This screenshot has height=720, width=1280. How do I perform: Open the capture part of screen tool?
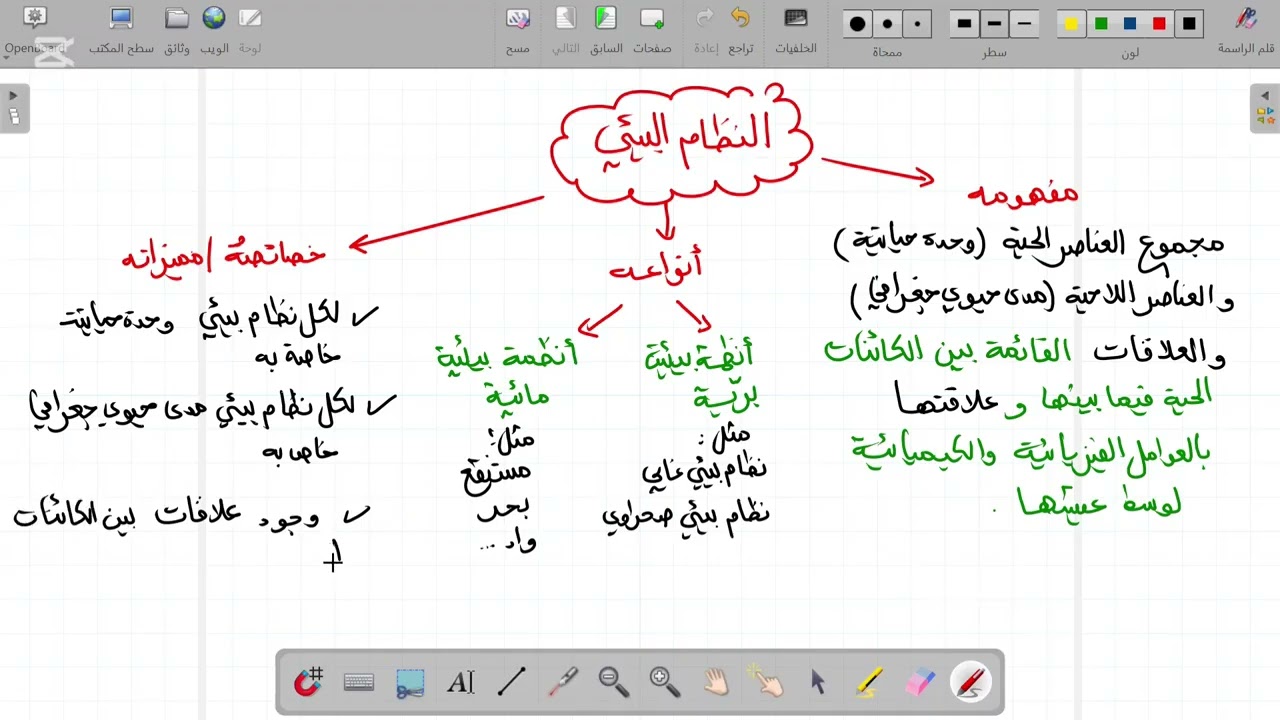pyautogui.click(x=410, y=682)
